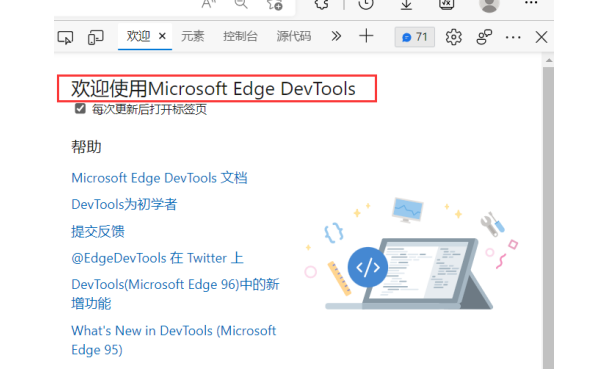Open Microsoft Edge DevTools 文档 link

[159, 178]
